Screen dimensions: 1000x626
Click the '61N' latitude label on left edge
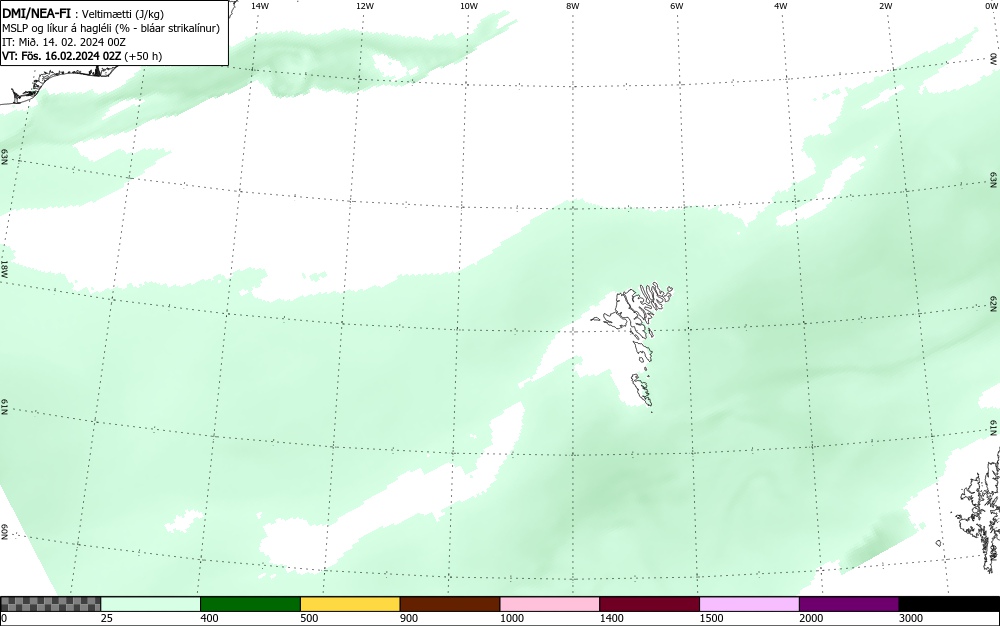pyautogui.click(x=4, y=407)
